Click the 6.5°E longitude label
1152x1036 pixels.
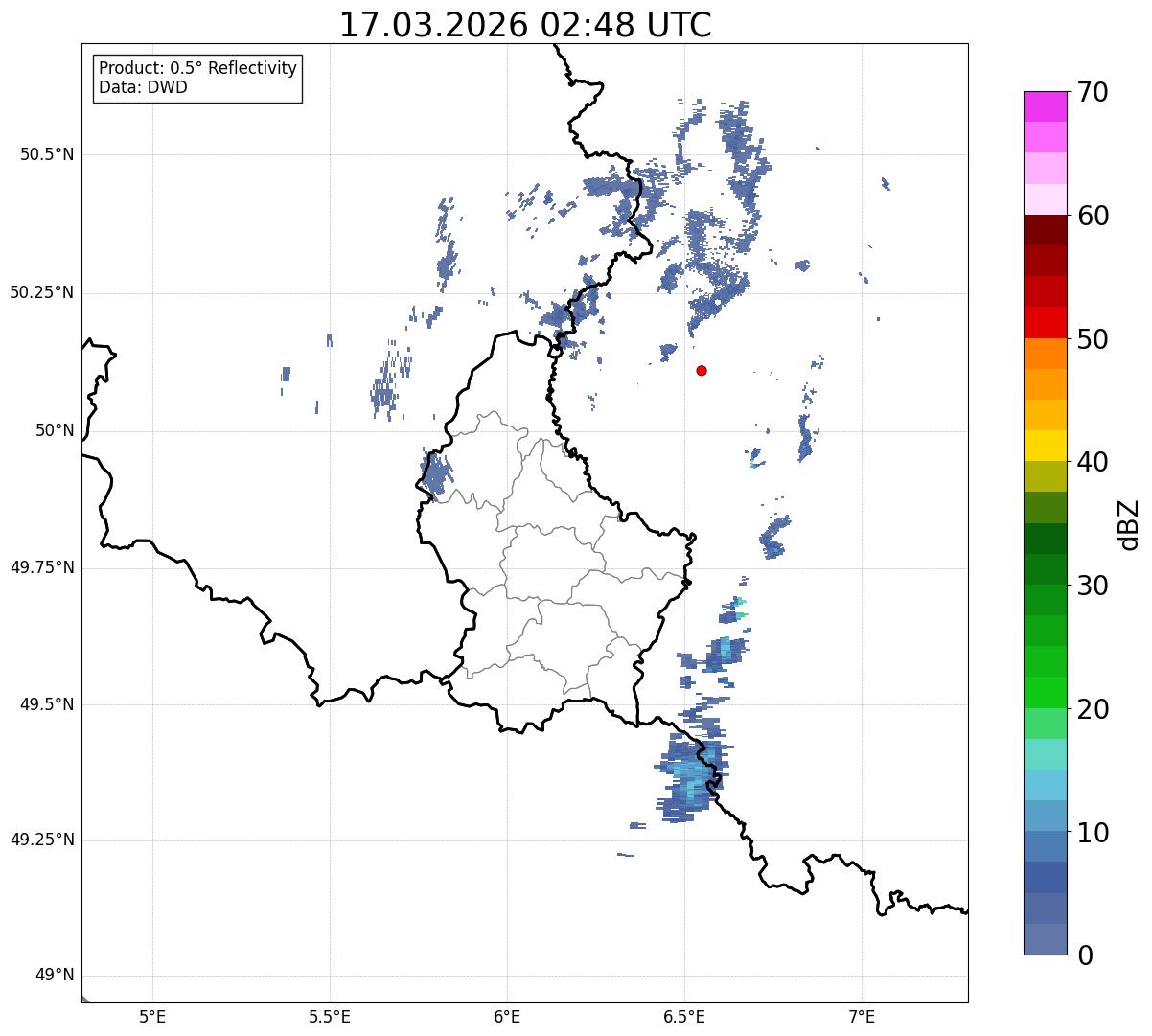point(684,1016)
